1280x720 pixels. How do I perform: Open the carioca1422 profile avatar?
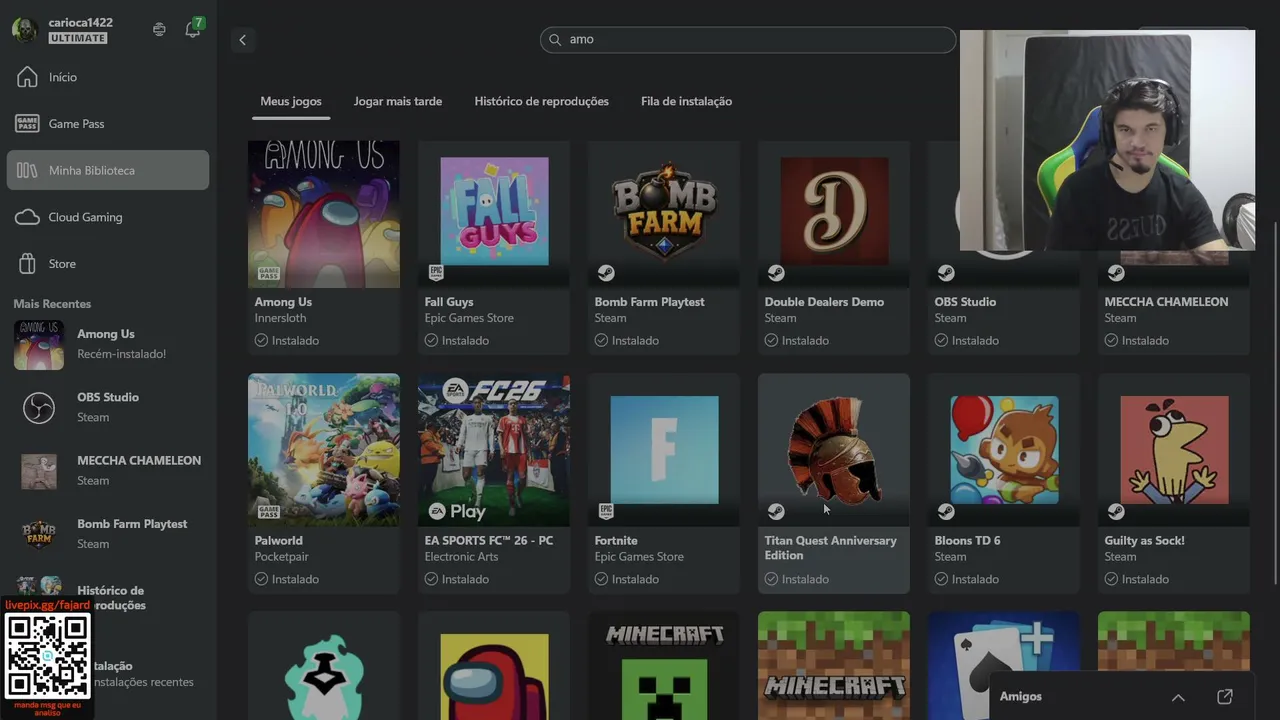[24, 30]
